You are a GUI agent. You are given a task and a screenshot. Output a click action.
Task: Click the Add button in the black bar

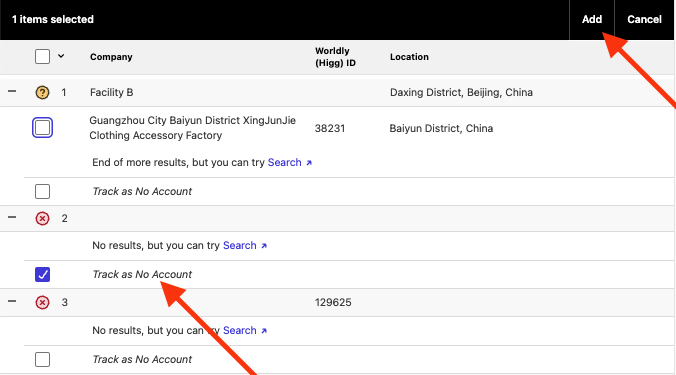[592, 19]
